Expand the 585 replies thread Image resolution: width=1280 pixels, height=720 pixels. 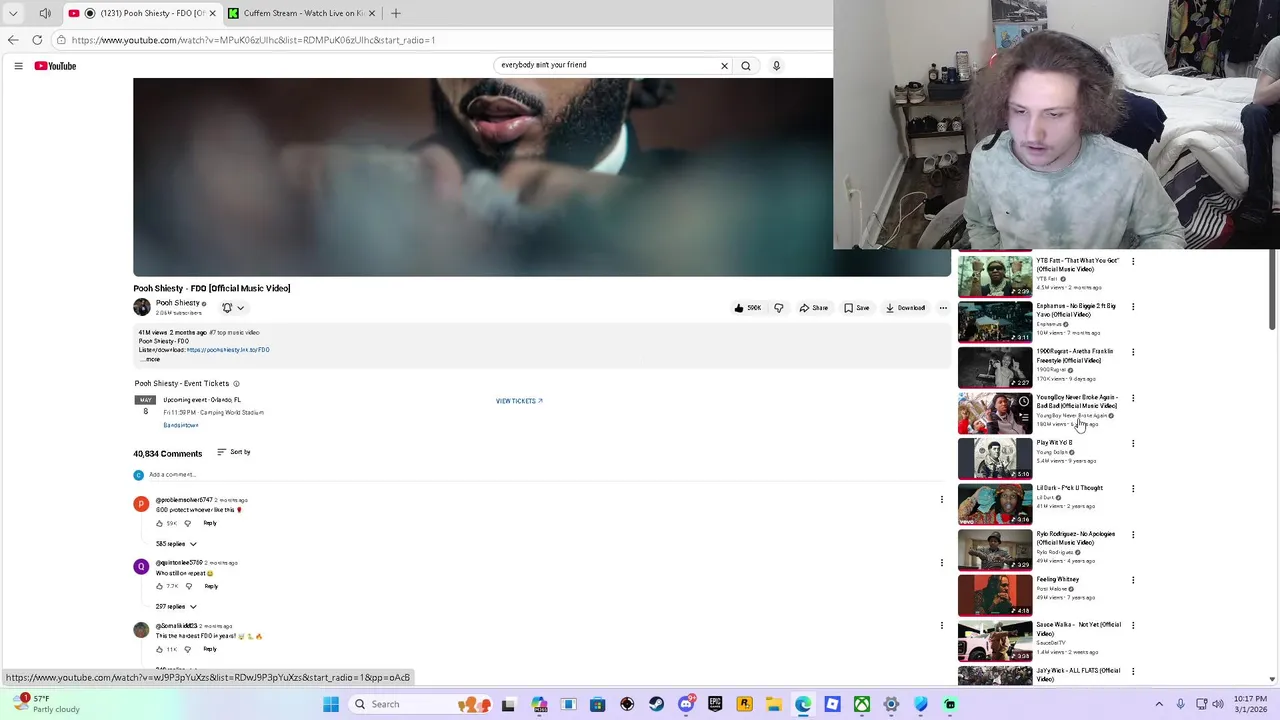(176, 544)
